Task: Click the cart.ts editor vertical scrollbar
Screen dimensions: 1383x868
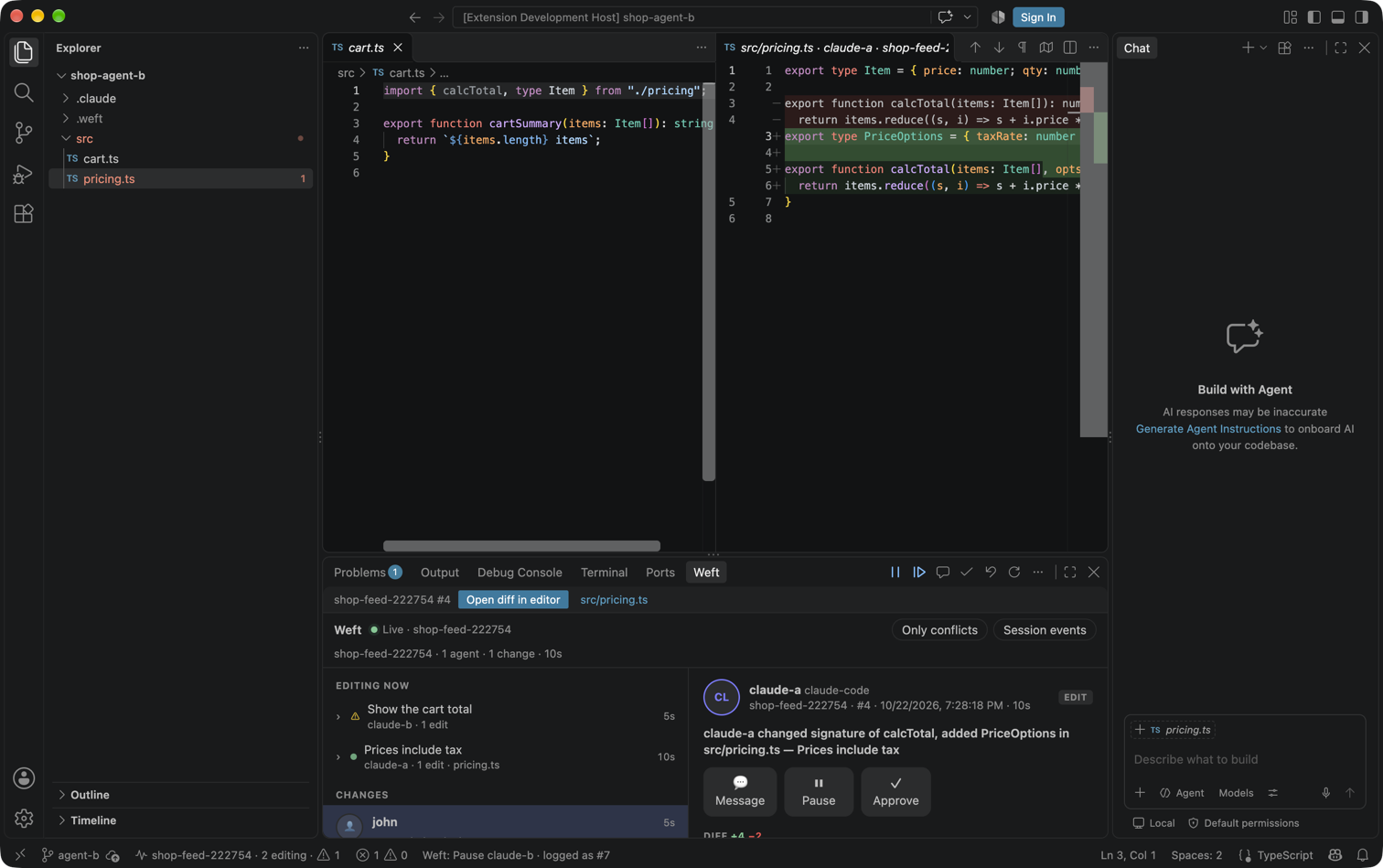Action: tap(709, 281)
